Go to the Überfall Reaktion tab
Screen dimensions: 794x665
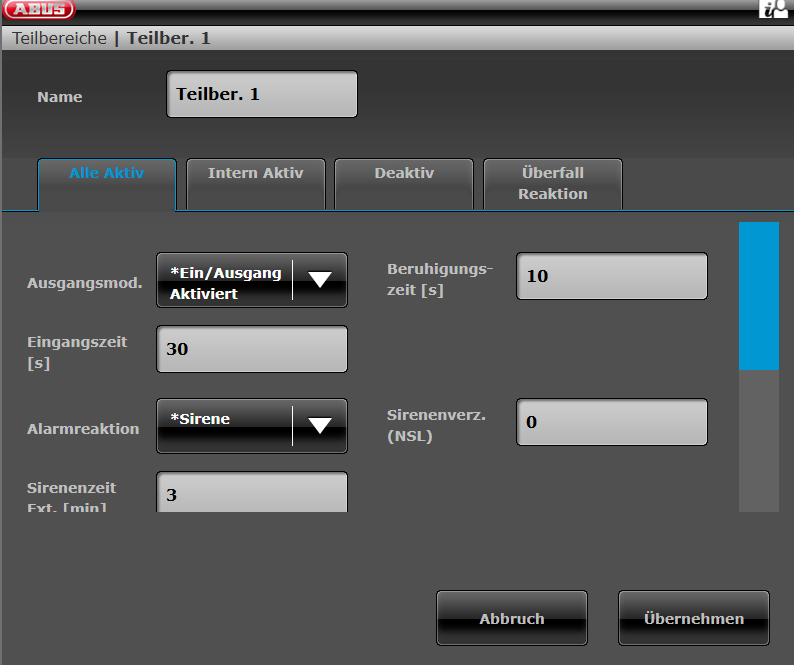553,183
